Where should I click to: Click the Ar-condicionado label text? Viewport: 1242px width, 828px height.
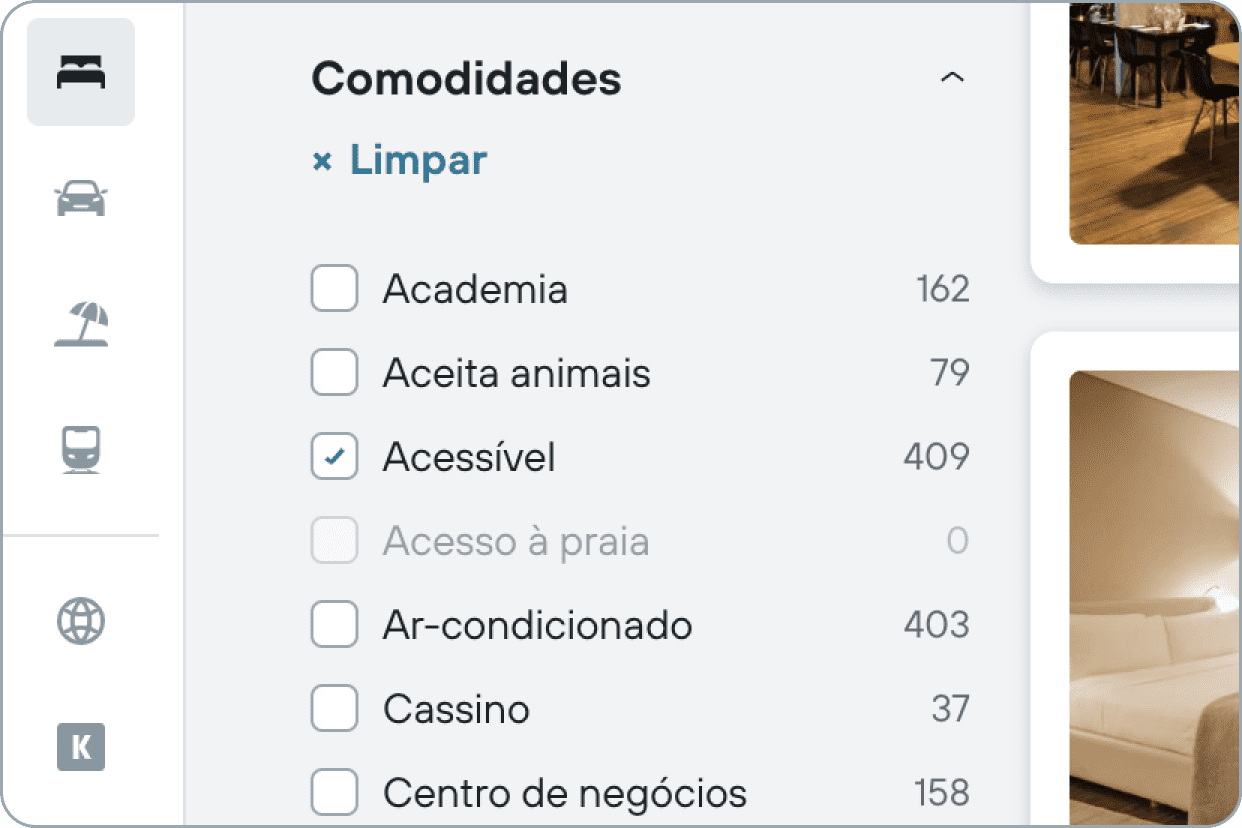click(537, 626)
